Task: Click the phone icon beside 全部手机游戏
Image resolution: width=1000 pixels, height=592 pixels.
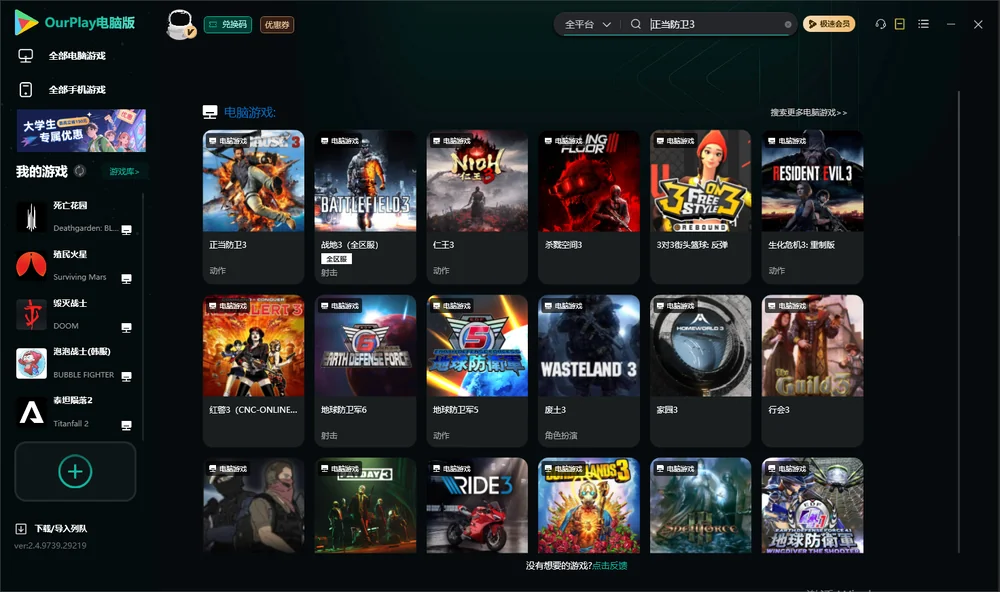Action: pyautogui.click(x=26, y=90)
